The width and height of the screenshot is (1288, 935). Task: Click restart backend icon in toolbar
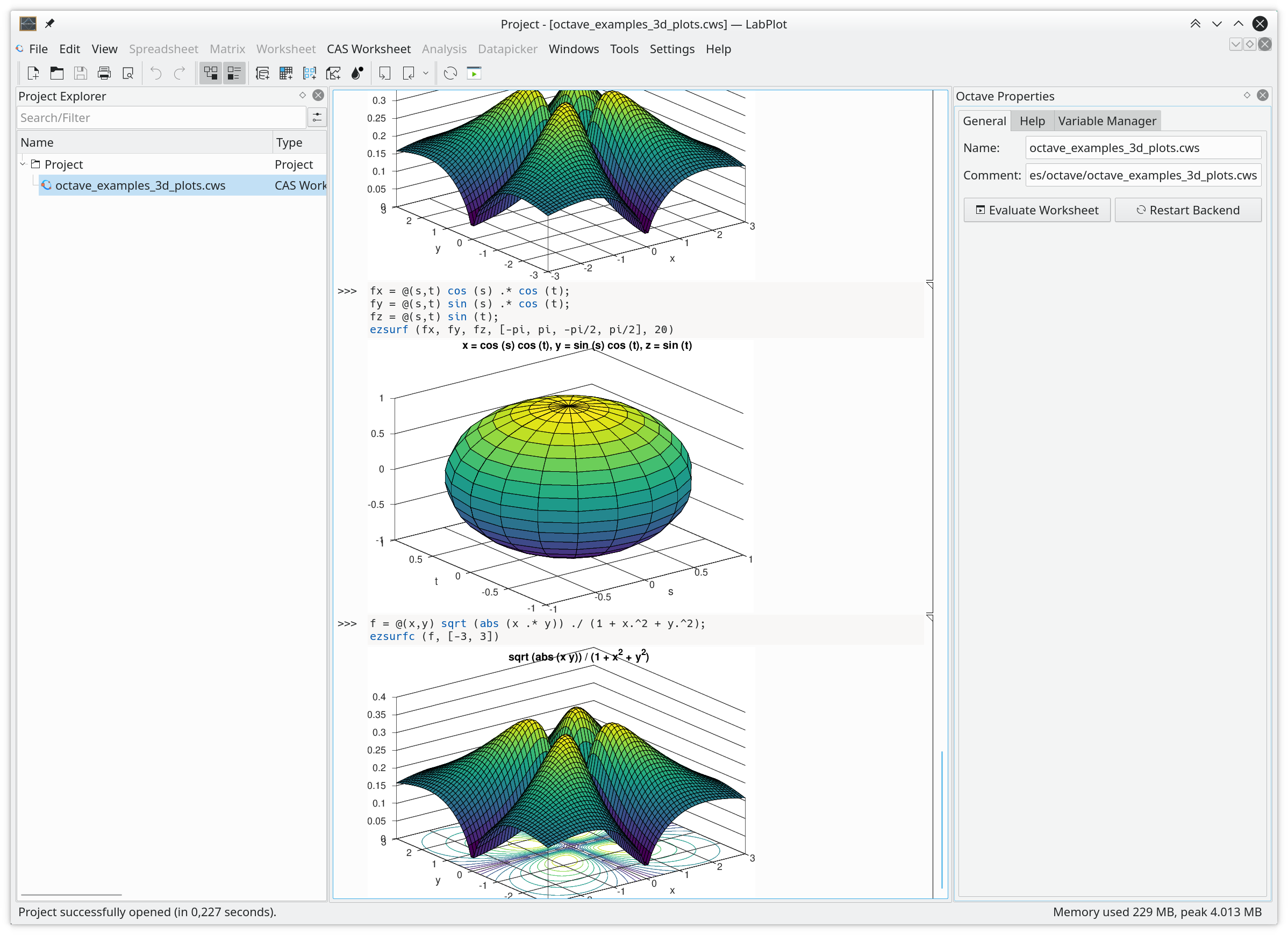[450, 73]
